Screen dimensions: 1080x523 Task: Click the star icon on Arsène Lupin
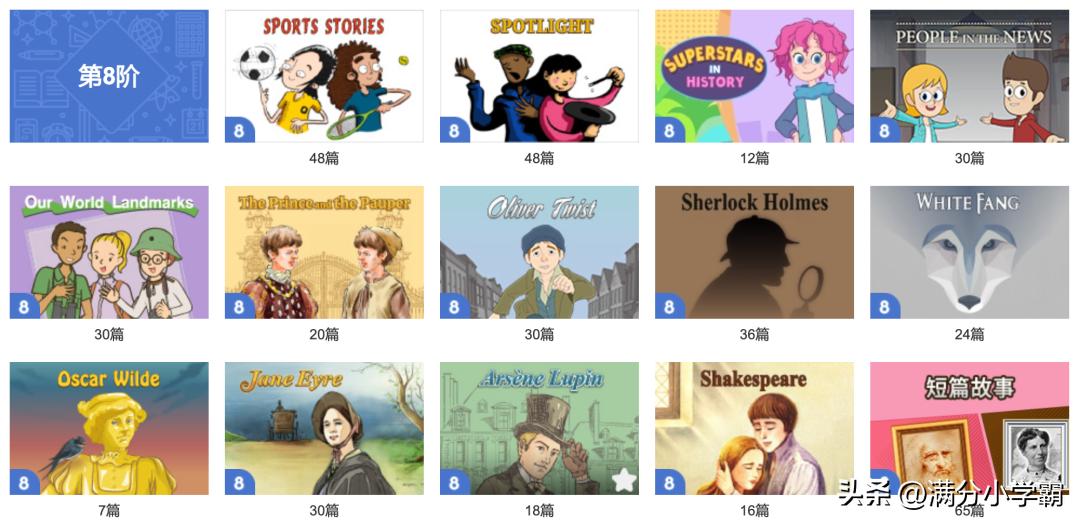(x=623, y=480)
